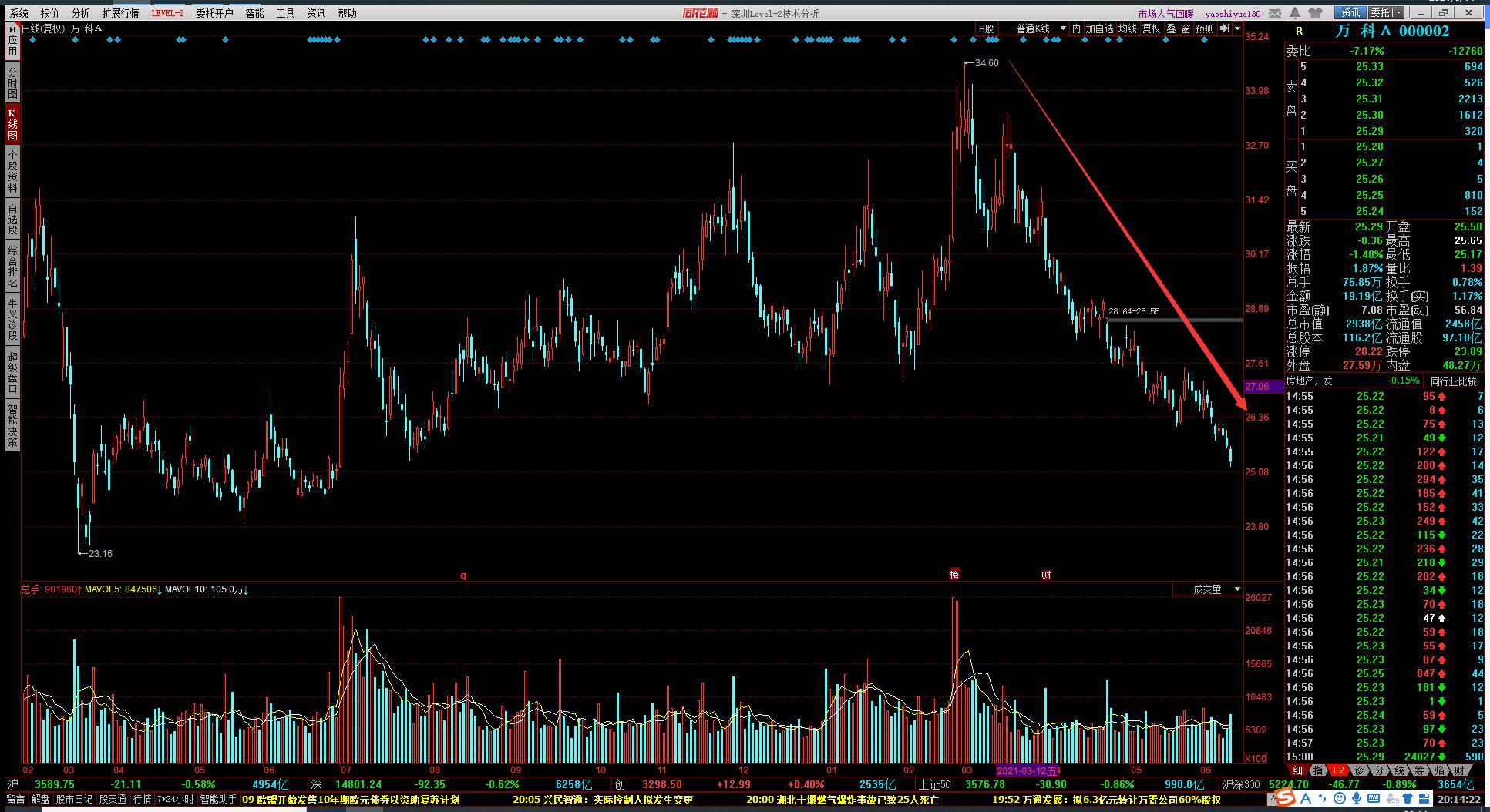This screenshot has width=1490, height=812.
Task: Open the mail envelope icon
Action: (x=1275, y=13)
